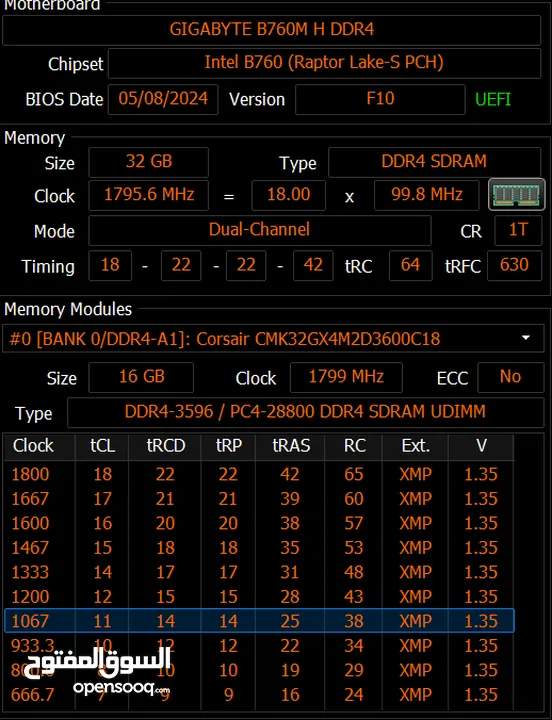
Task: Click the memory size 32 GB field
Action: [x=148, y=162]
